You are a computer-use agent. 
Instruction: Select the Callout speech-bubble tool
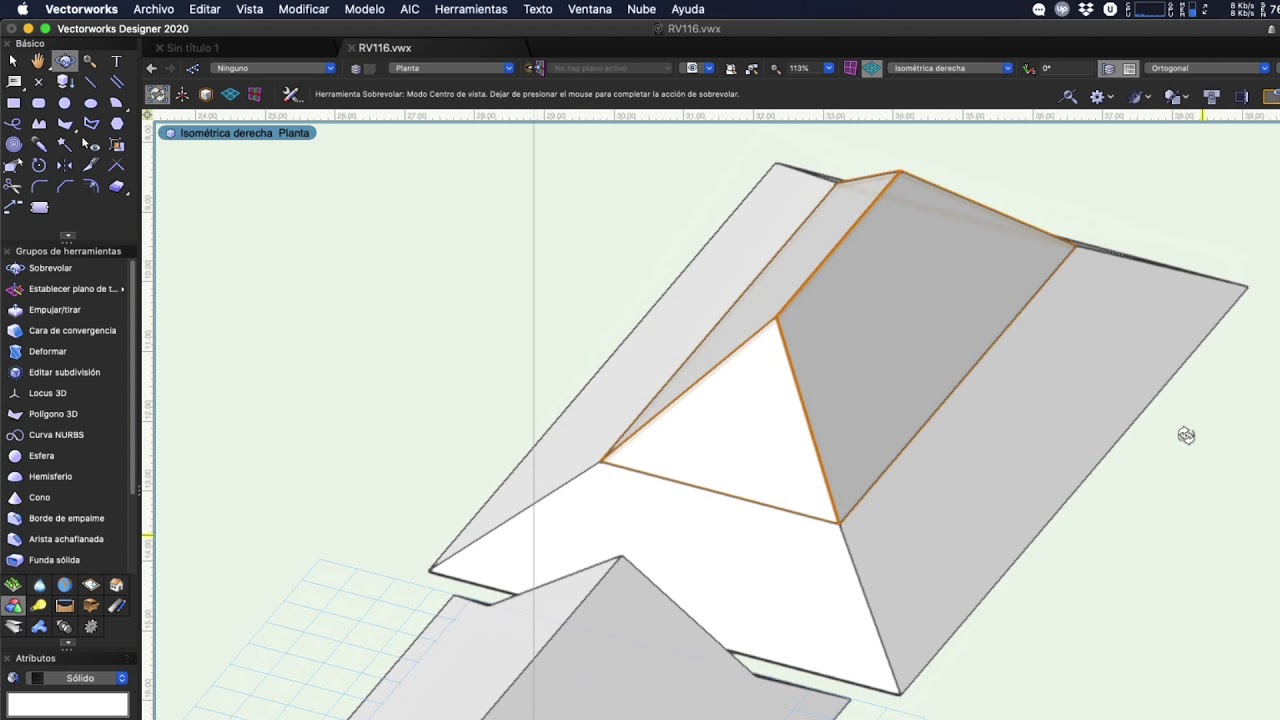point(13,82)
